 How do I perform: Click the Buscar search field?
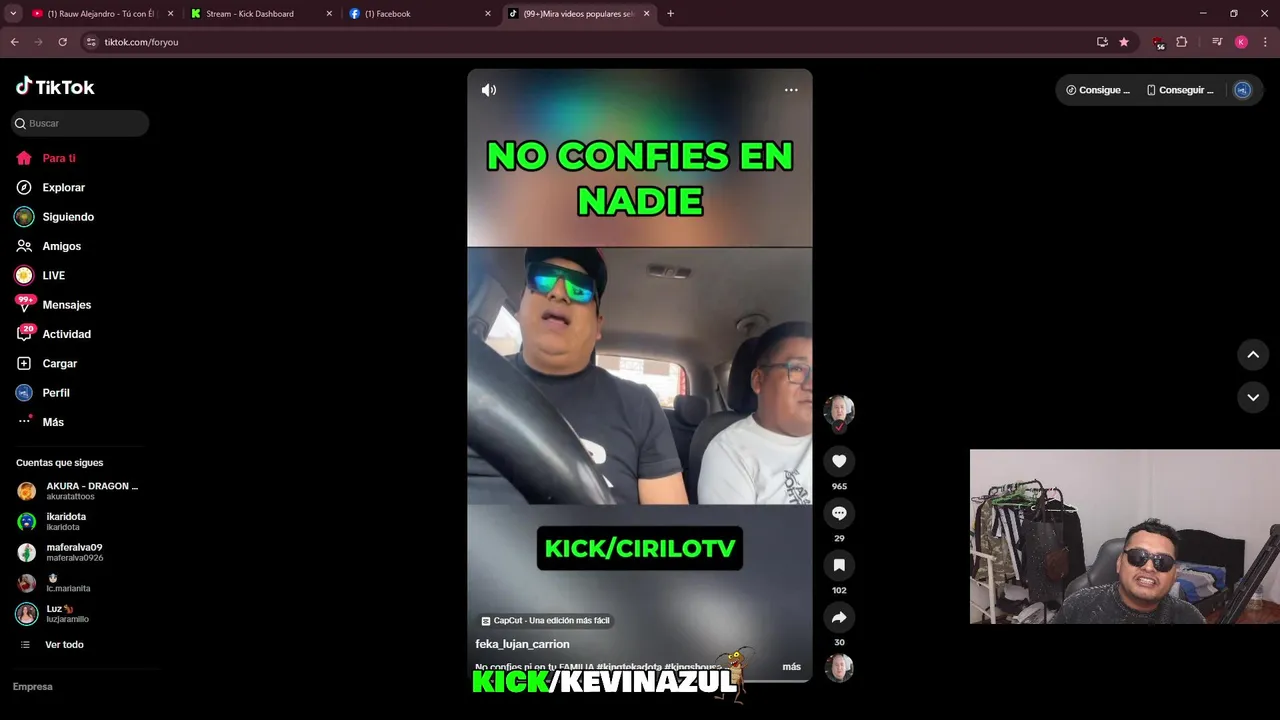point(80,123)
